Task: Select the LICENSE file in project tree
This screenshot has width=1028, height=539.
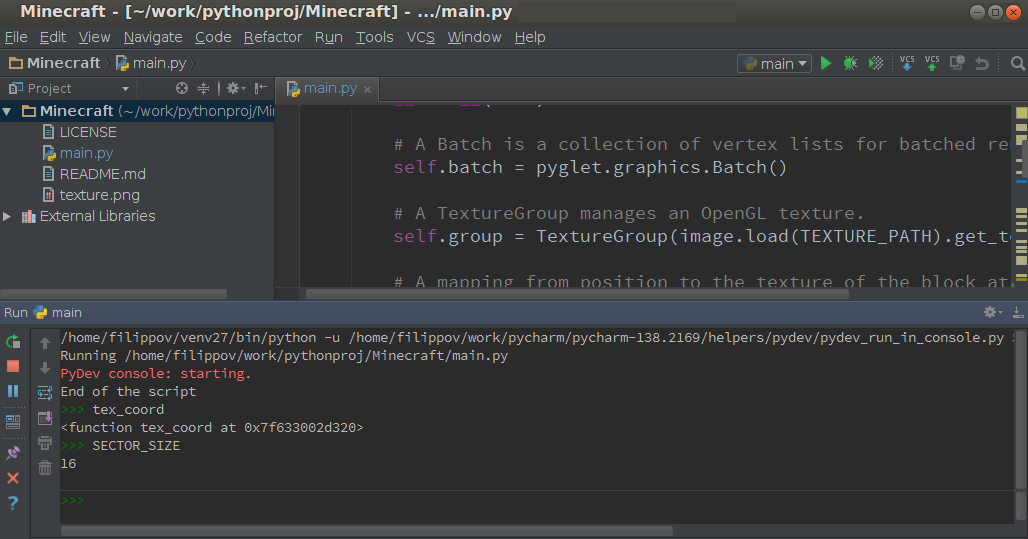Action: pyautogui.click(x=79, y=132)
